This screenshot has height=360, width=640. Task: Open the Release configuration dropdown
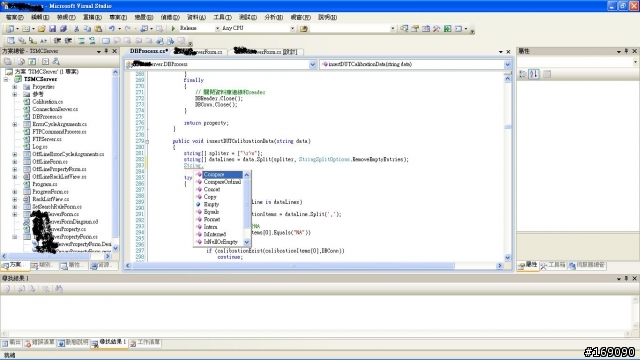[x=217, y=28]
